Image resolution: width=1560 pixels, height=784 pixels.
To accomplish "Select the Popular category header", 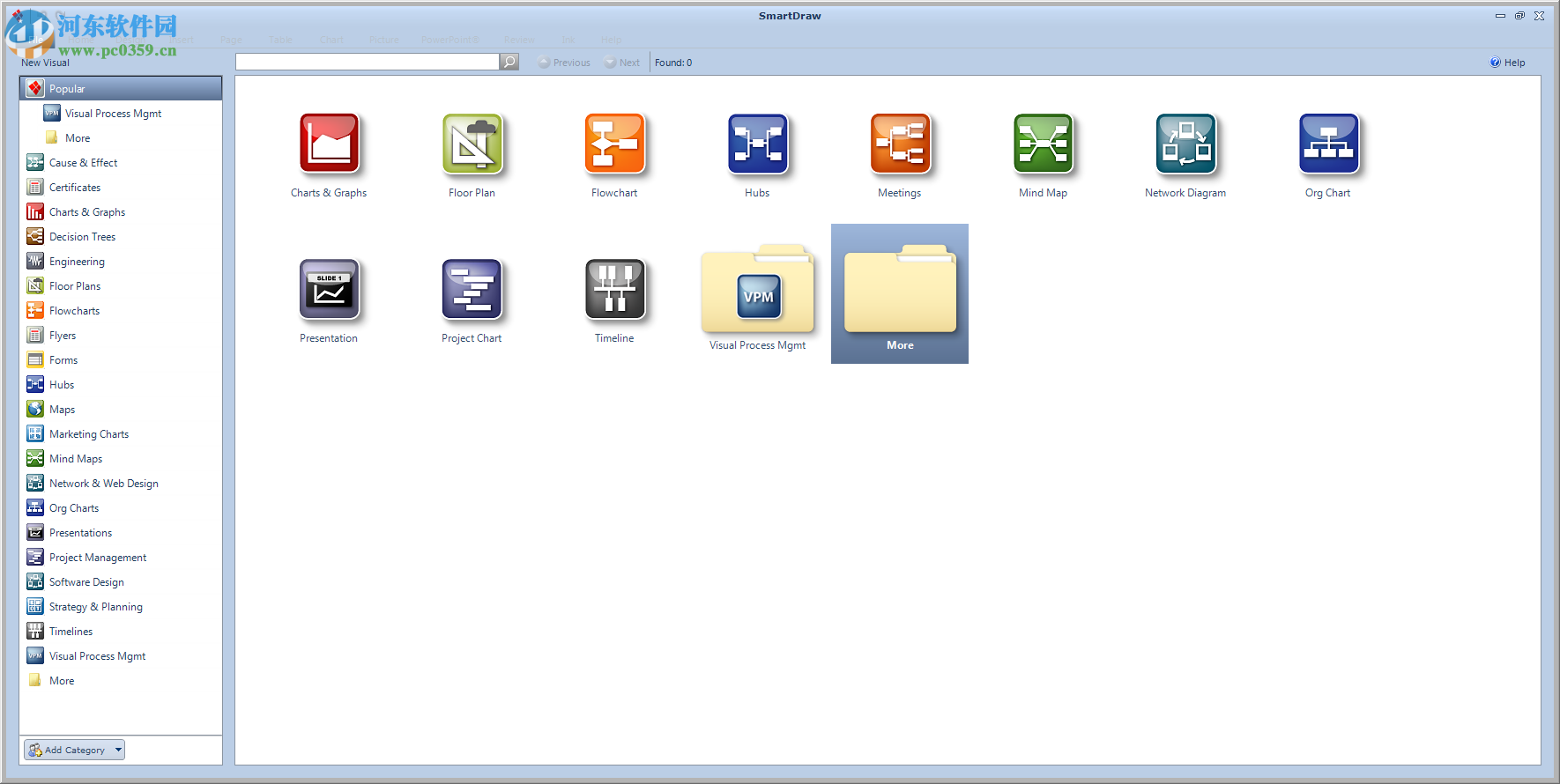I will pyautogui.click(x=121, y=88).
